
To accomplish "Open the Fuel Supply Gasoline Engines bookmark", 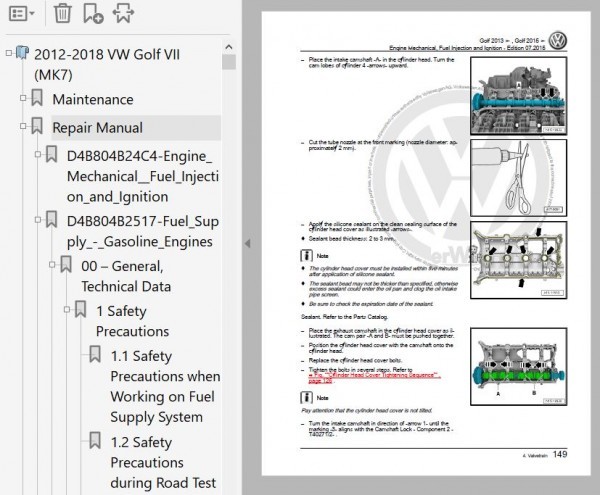I will click(143, 231).
